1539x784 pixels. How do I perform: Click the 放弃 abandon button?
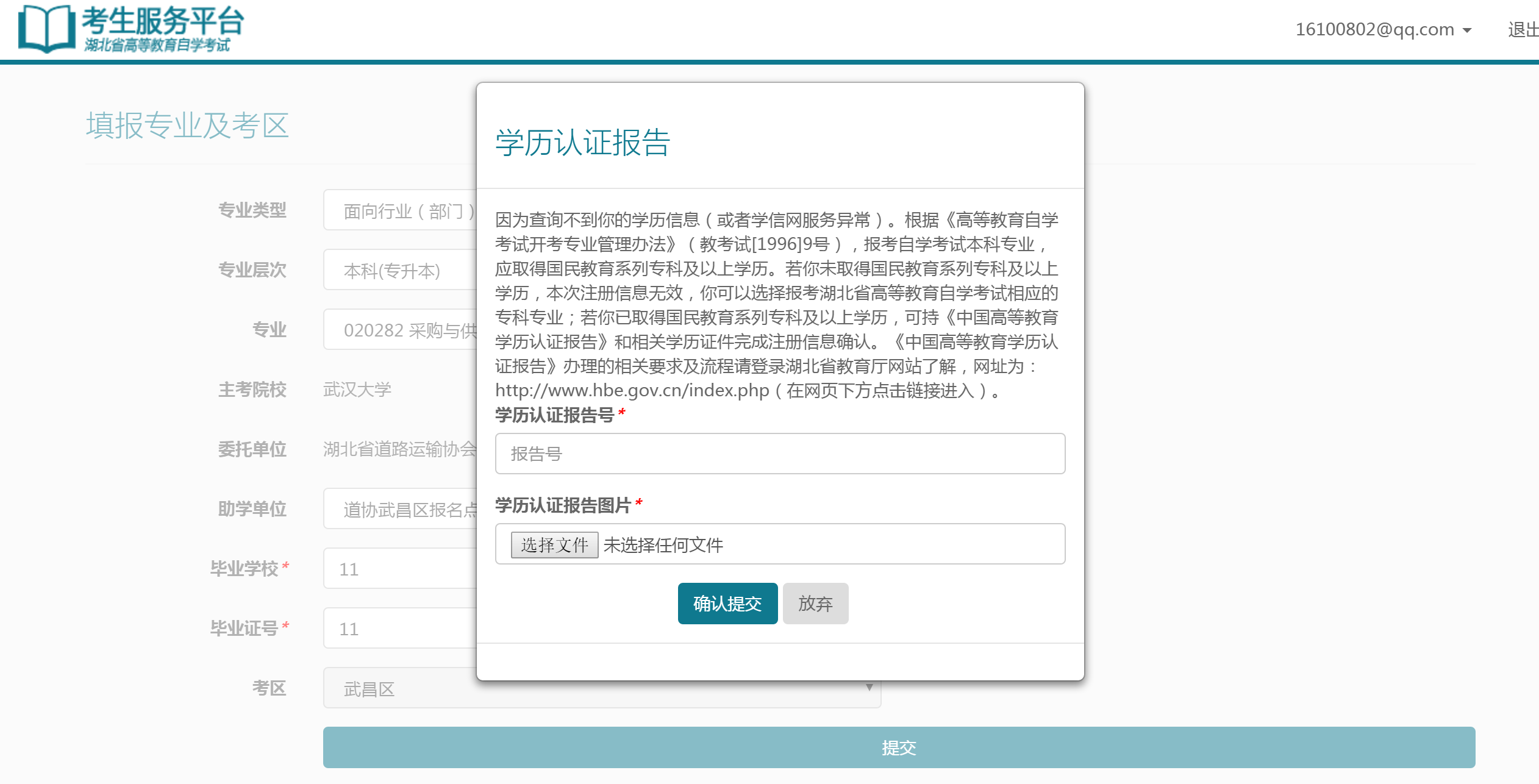815,604
